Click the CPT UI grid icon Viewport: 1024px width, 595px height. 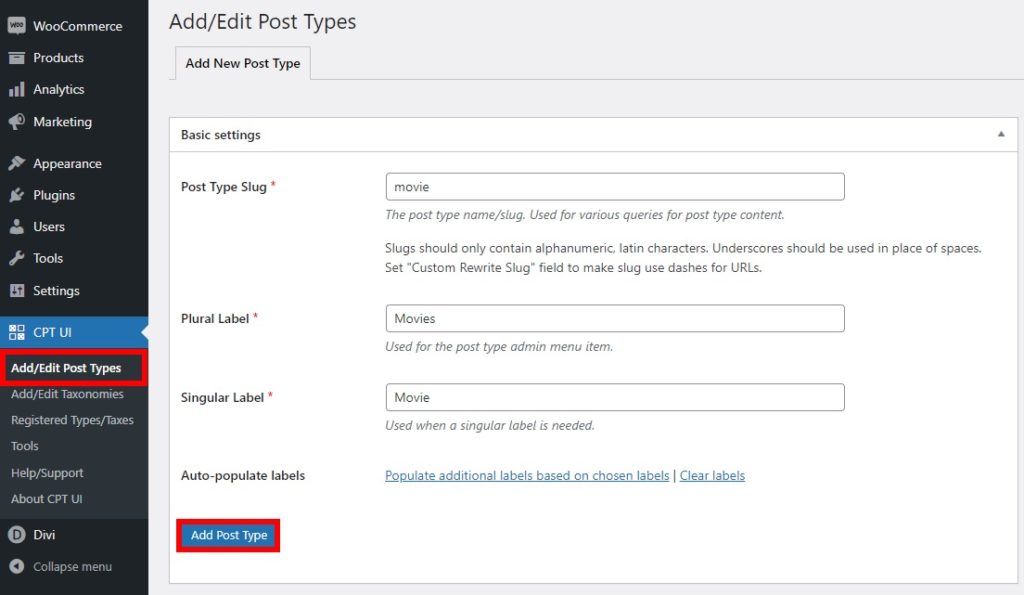[x=16, y=332]
